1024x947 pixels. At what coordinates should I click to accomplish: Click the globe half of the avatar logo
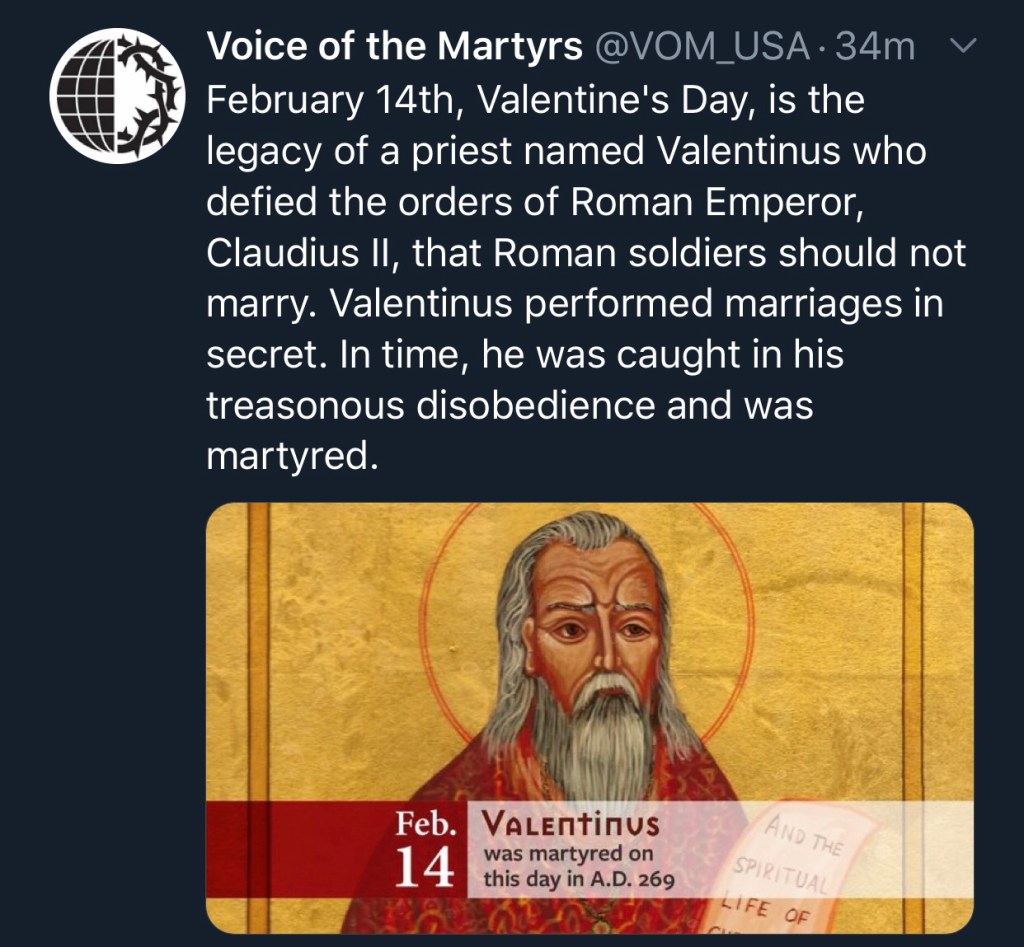(84, 96)
